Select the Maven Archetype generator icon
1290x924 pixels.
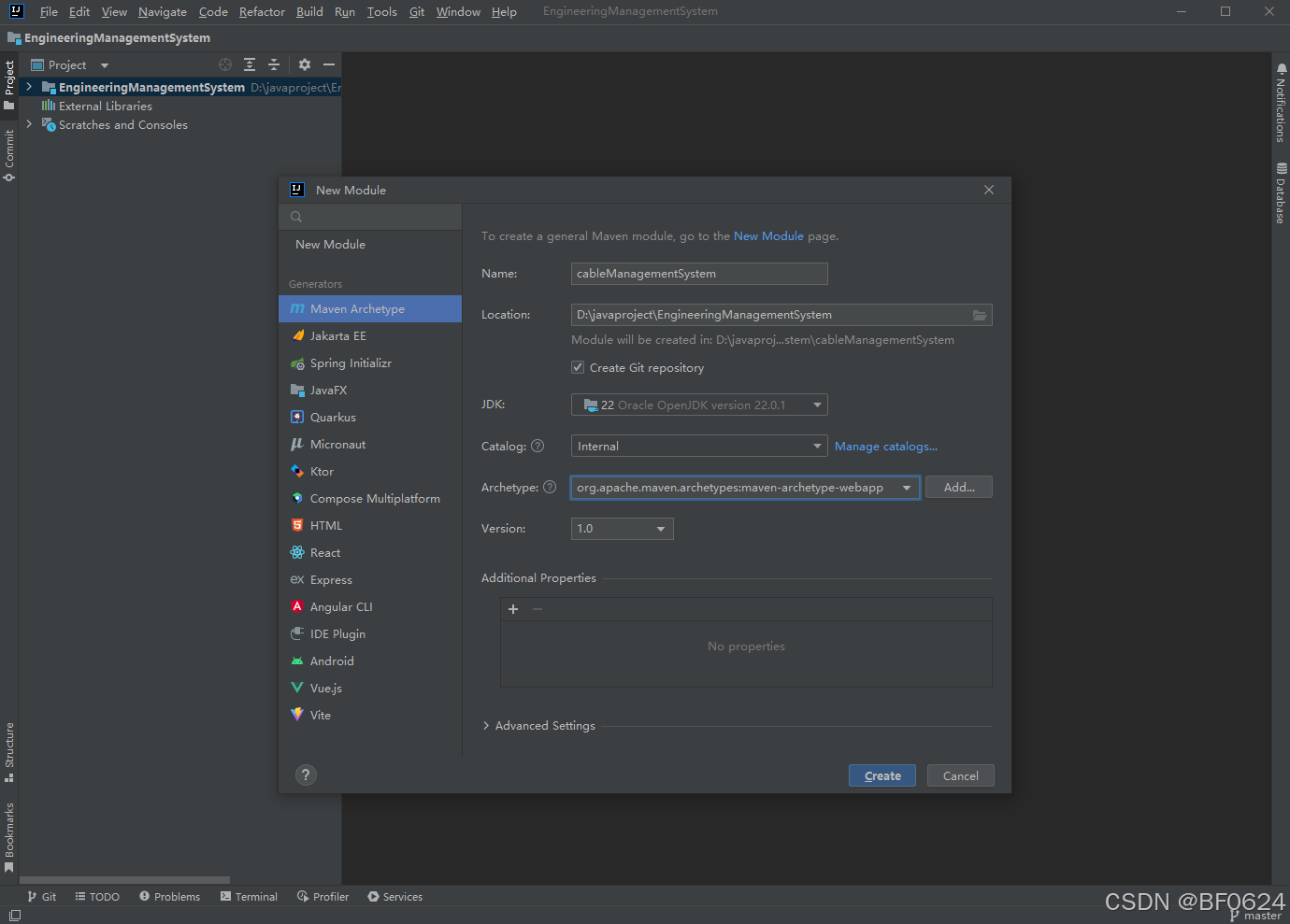click(x=297, y=308)
